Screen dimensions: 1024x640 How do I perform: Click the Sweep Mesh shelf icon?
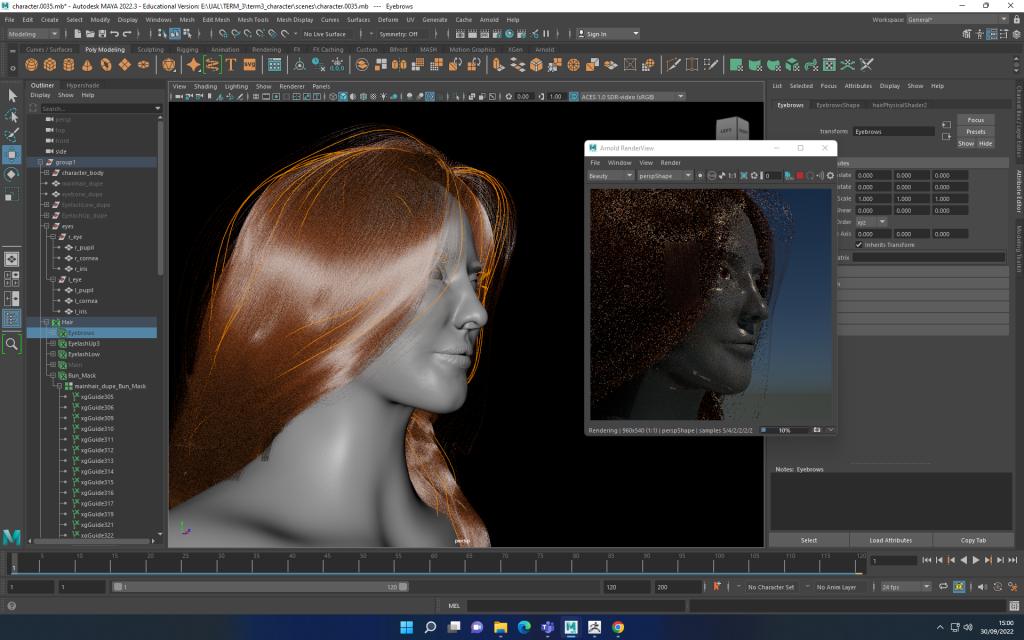coord(212,65)
